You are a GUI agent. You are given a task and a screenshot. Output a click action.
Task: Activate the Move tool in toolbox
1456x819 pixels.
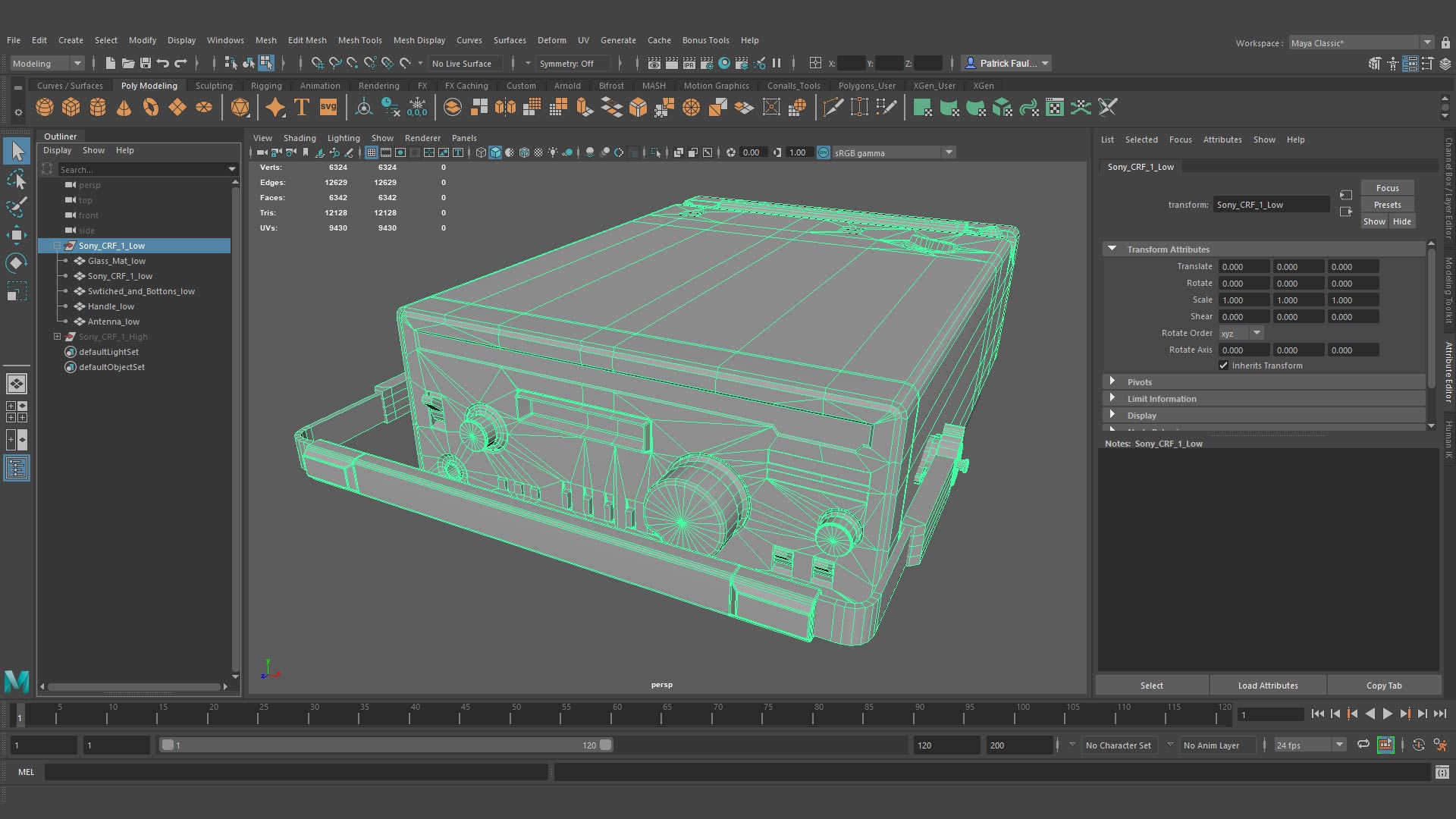point(17,235)
